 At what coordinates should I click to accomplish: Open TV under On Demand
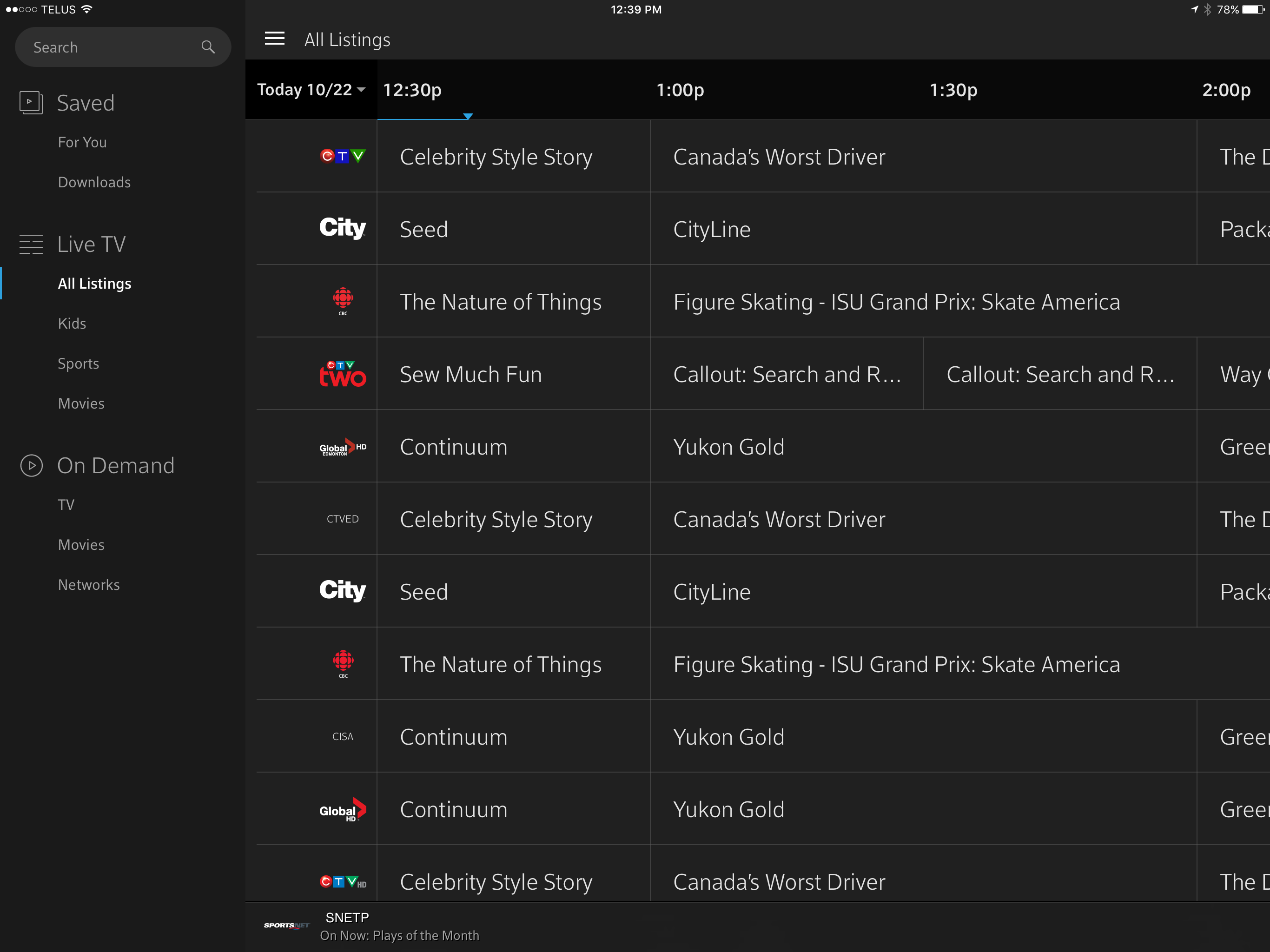click(x=66, y=505)
